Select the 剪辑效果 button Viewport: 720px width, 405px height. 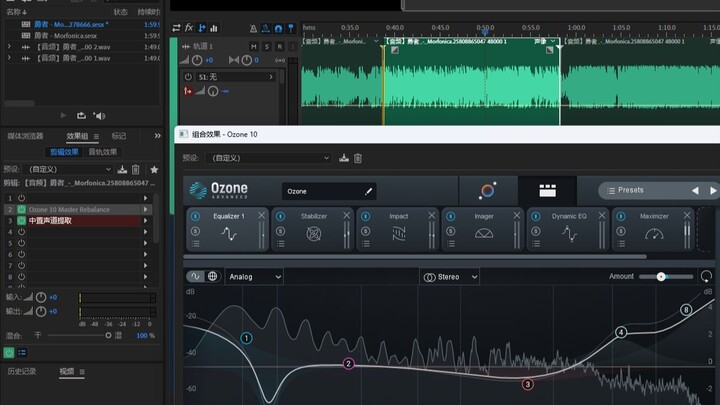(64, 152)
